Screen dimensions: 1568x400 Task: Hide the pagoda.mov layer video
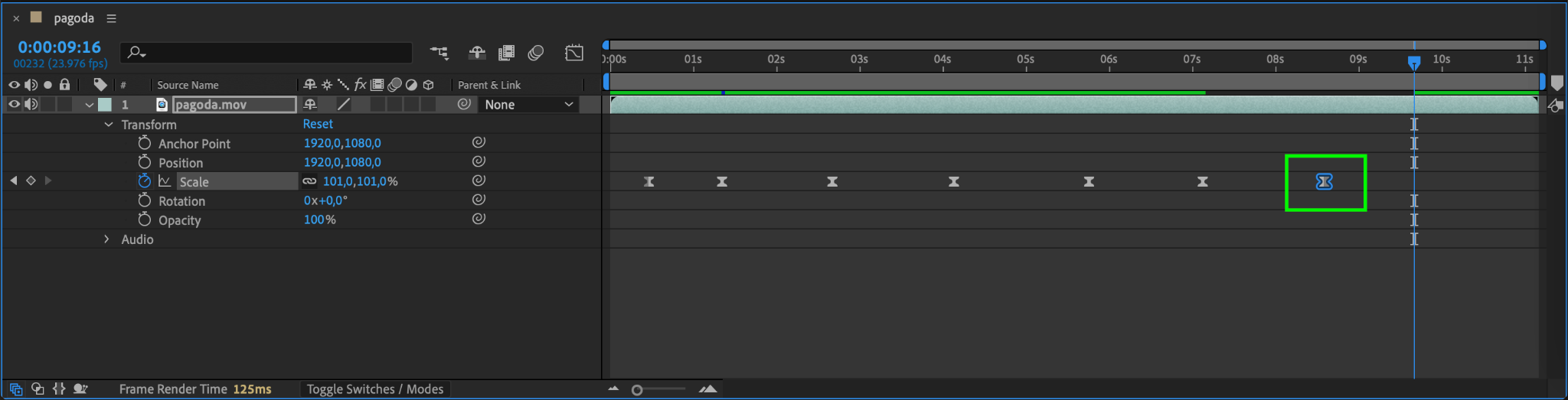pyautogui.click(x=14, y=105)
